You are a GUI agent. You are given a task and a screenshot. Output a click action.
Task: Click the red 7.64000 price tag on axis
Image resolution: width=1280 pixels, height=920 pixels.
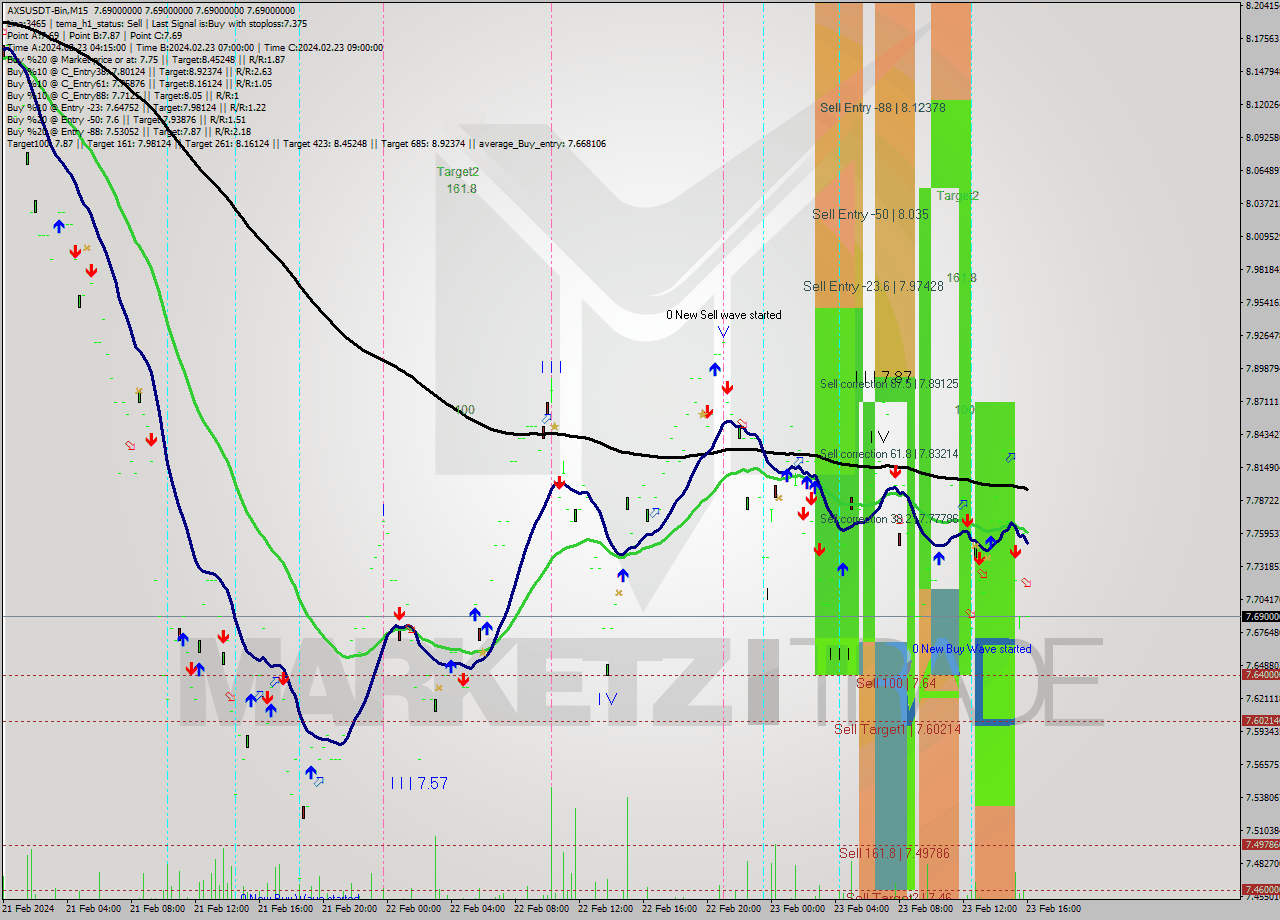click(x=1260, y=675)
